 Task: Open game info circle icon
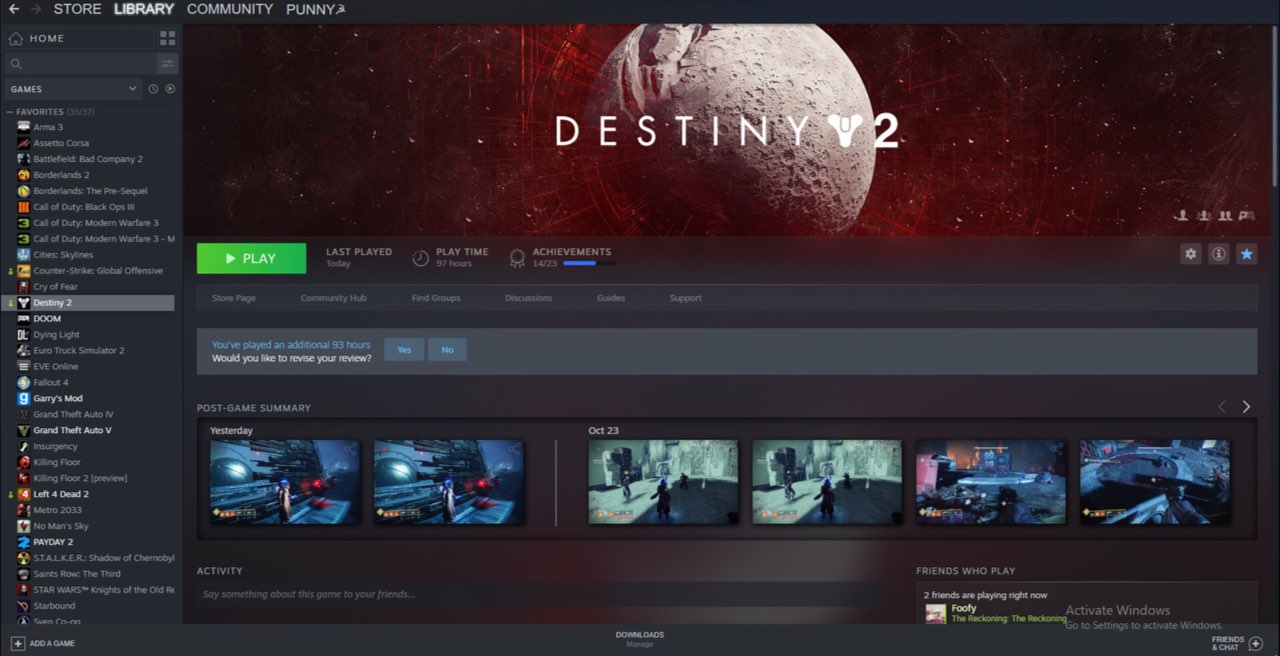point(1218,254)
